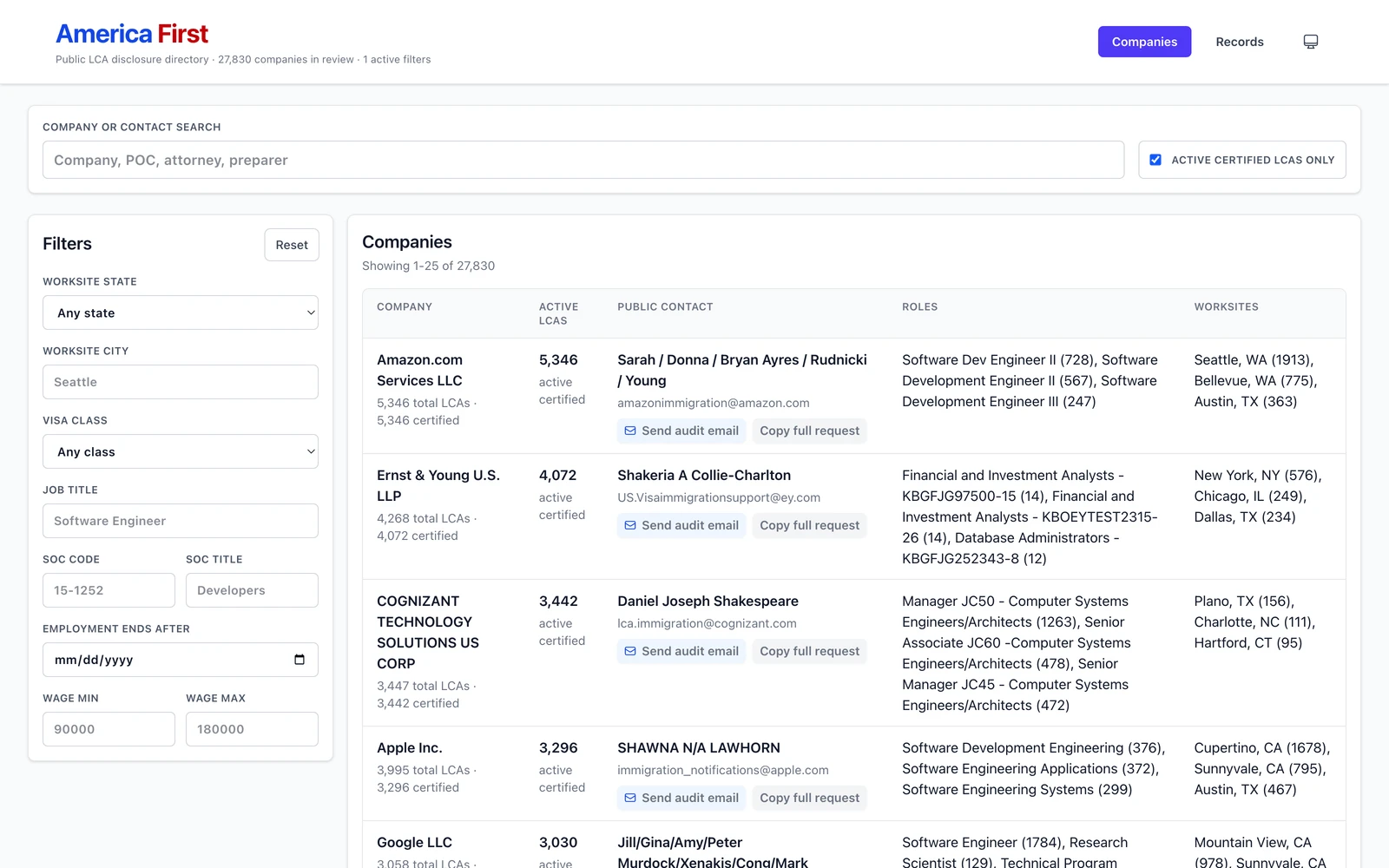
Task: Open the Records tab
Action: tap(1240, 42)
